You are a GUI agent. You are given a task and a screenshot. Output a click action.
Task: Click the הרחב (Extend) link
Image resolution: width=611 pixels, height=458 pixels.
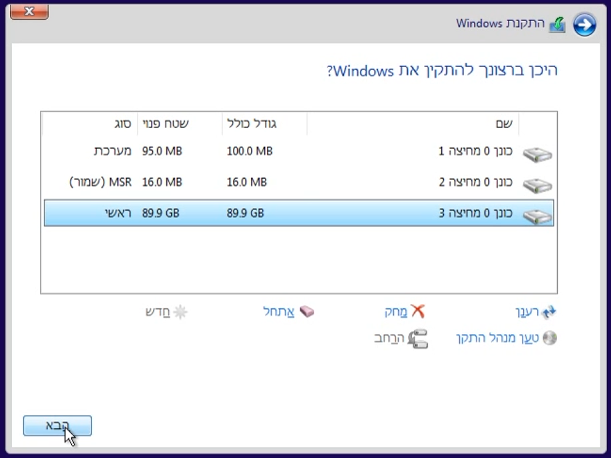(389, 338)
